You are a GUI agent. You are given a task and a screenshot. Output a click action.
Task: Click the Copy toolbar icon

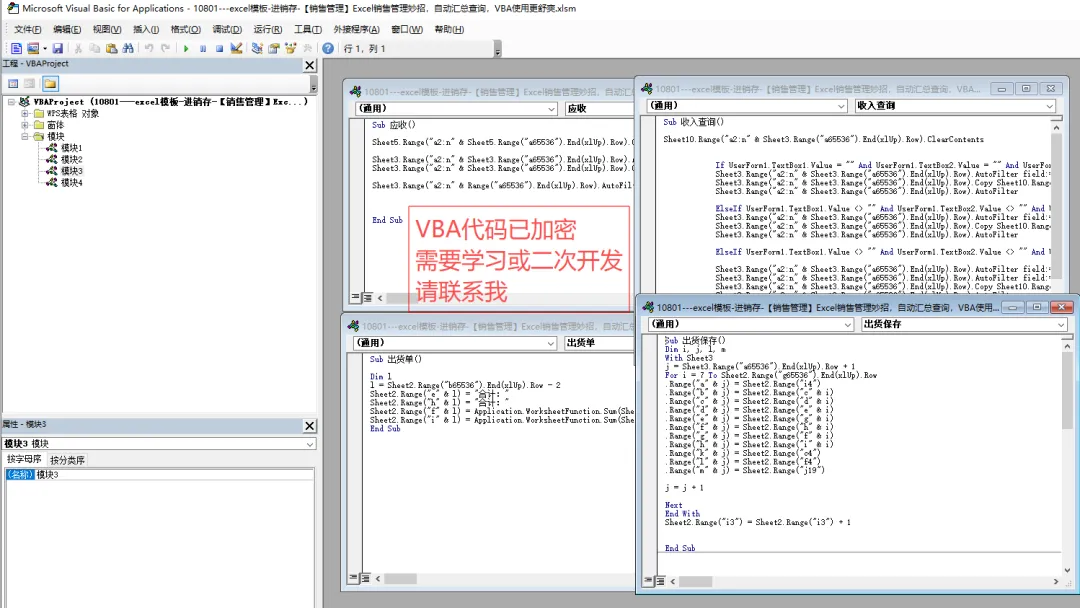coord(94,48)
